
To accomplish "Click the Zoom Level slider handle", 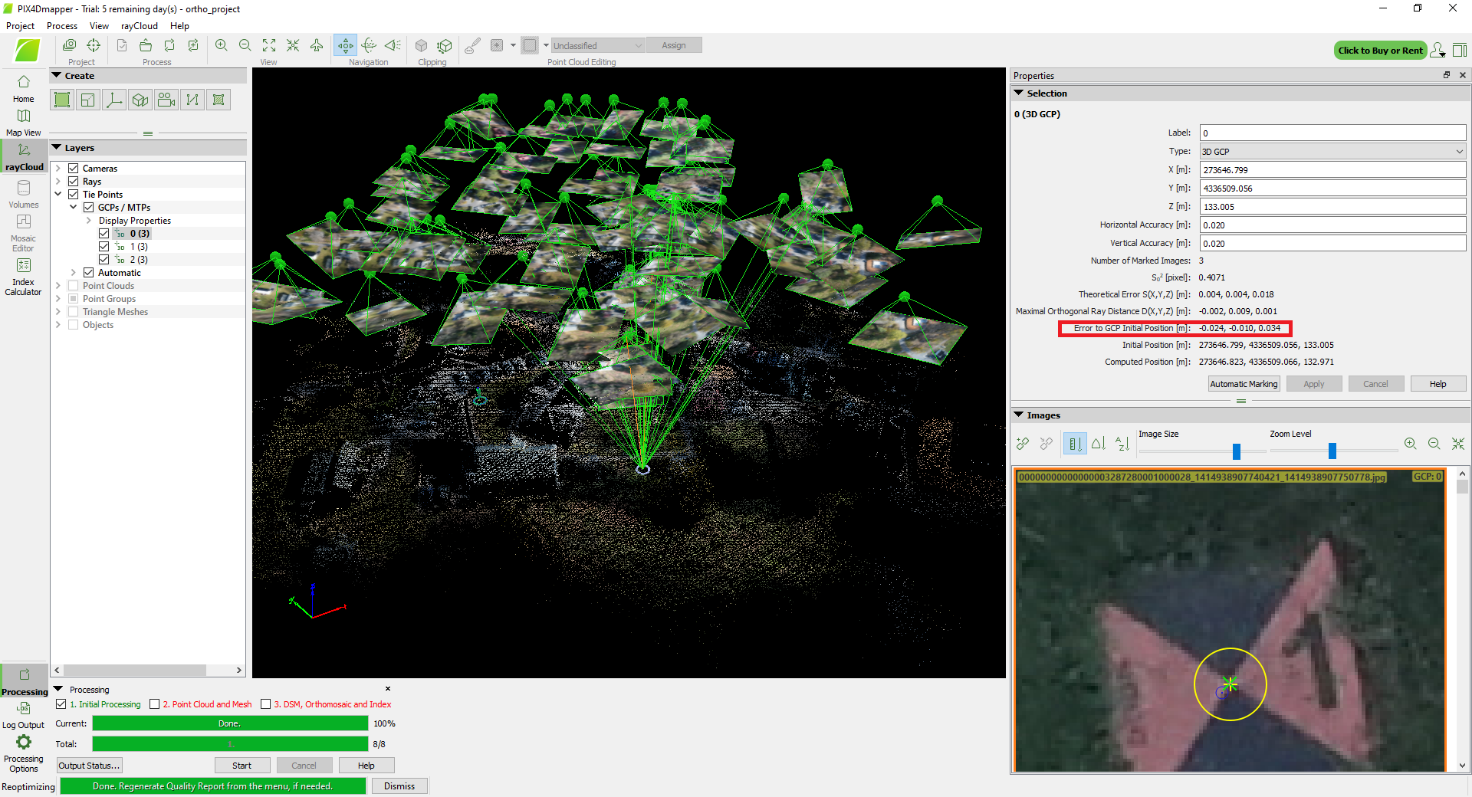I will tap(1332, 451).
